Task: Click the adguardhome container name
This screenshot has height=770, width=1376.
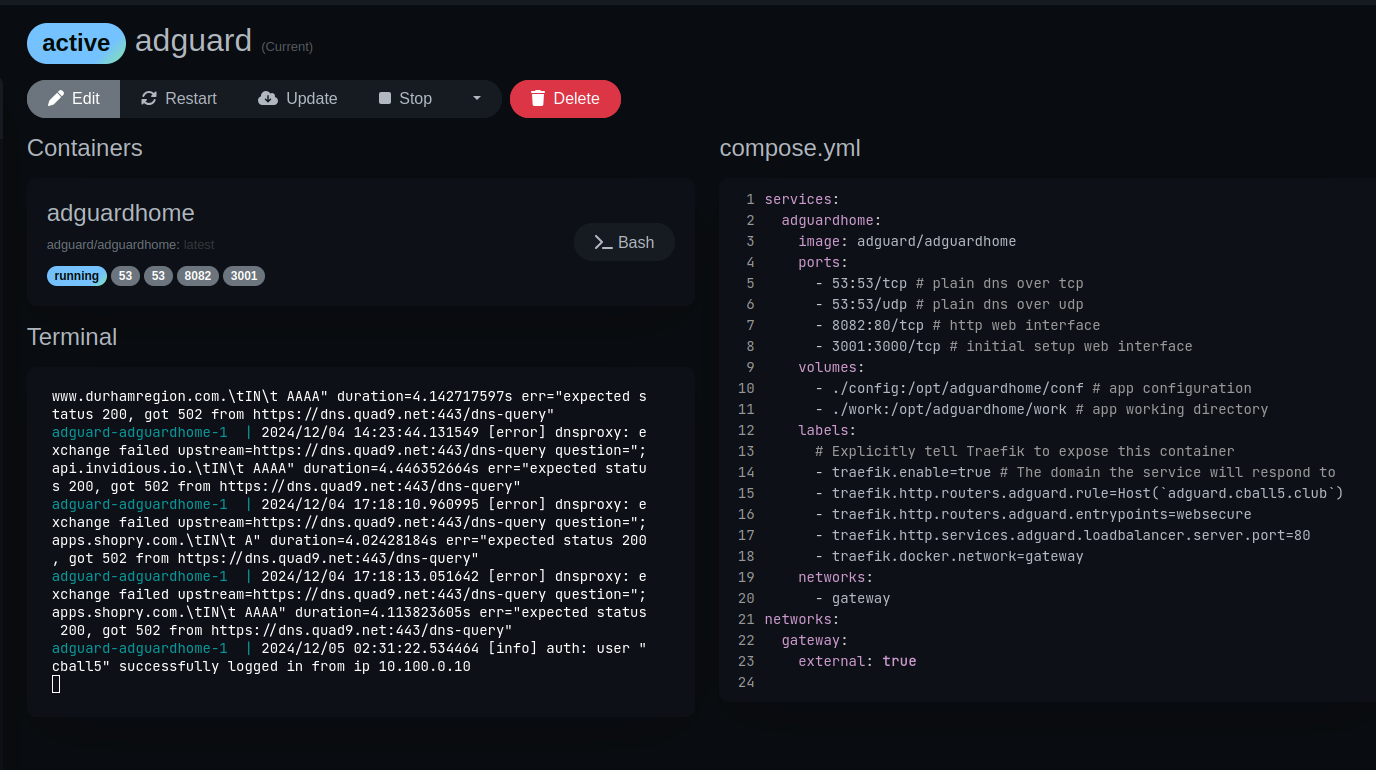Action: (121, 213)
